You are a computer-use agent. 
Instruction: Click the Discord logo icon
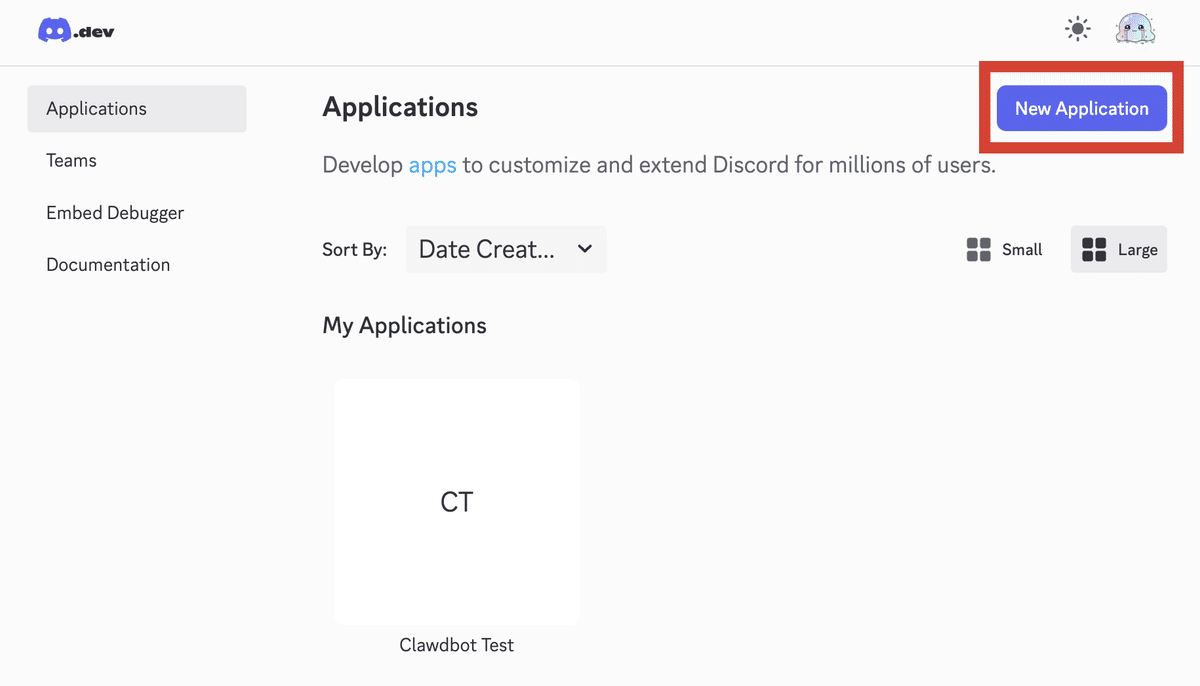point(54,31)
